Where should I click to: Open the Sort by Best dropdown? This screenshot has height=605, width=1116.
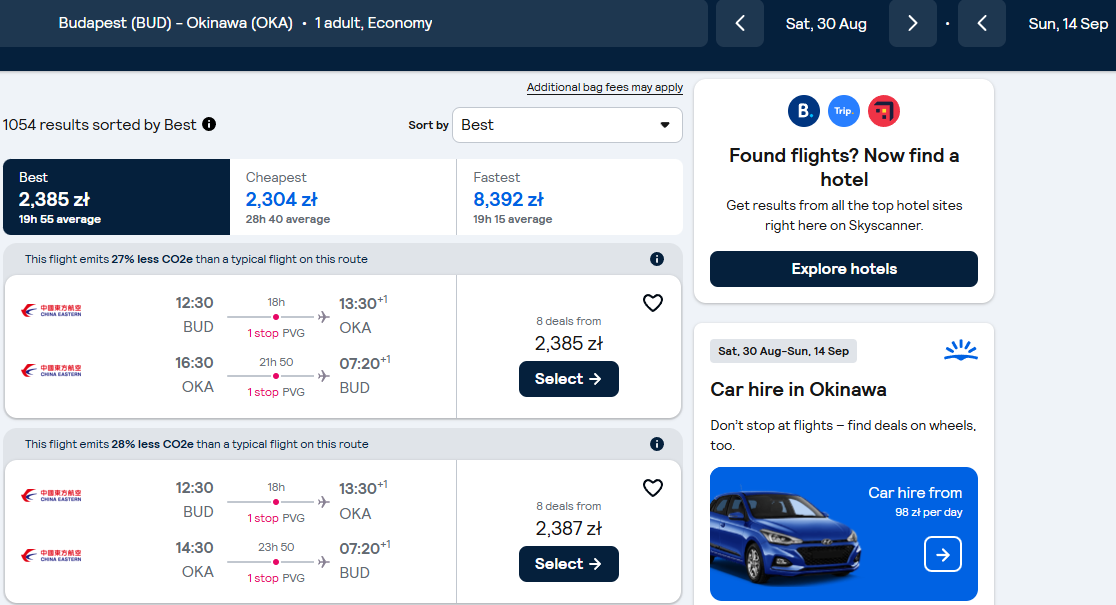point(567,125)
